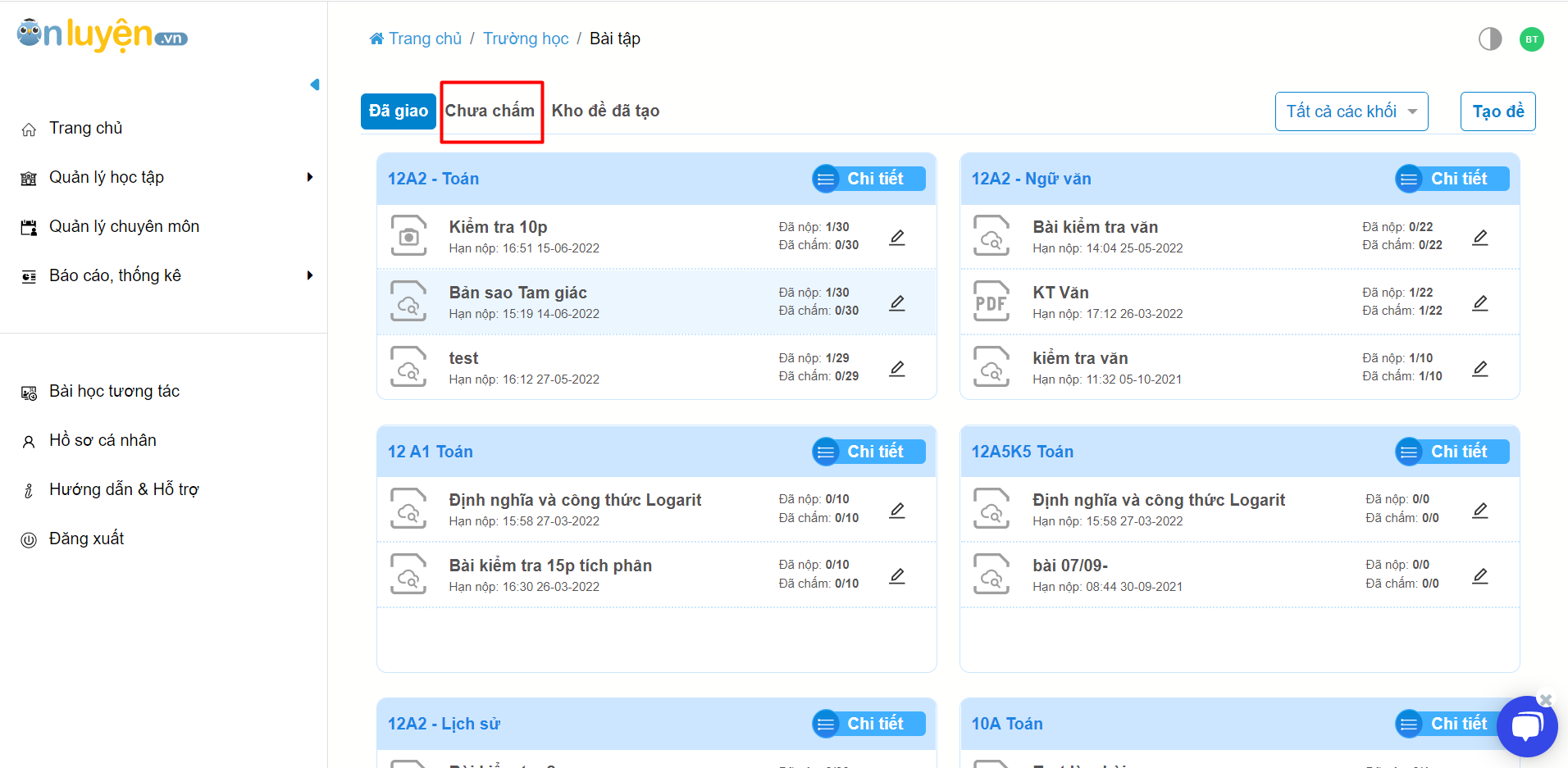Image resolution: width=1568 pixels, height=768 pixels.
Task: Open Chi tiết for 12A5K5 Toán
Action: pyautogui.click(x=1452, y=452)
